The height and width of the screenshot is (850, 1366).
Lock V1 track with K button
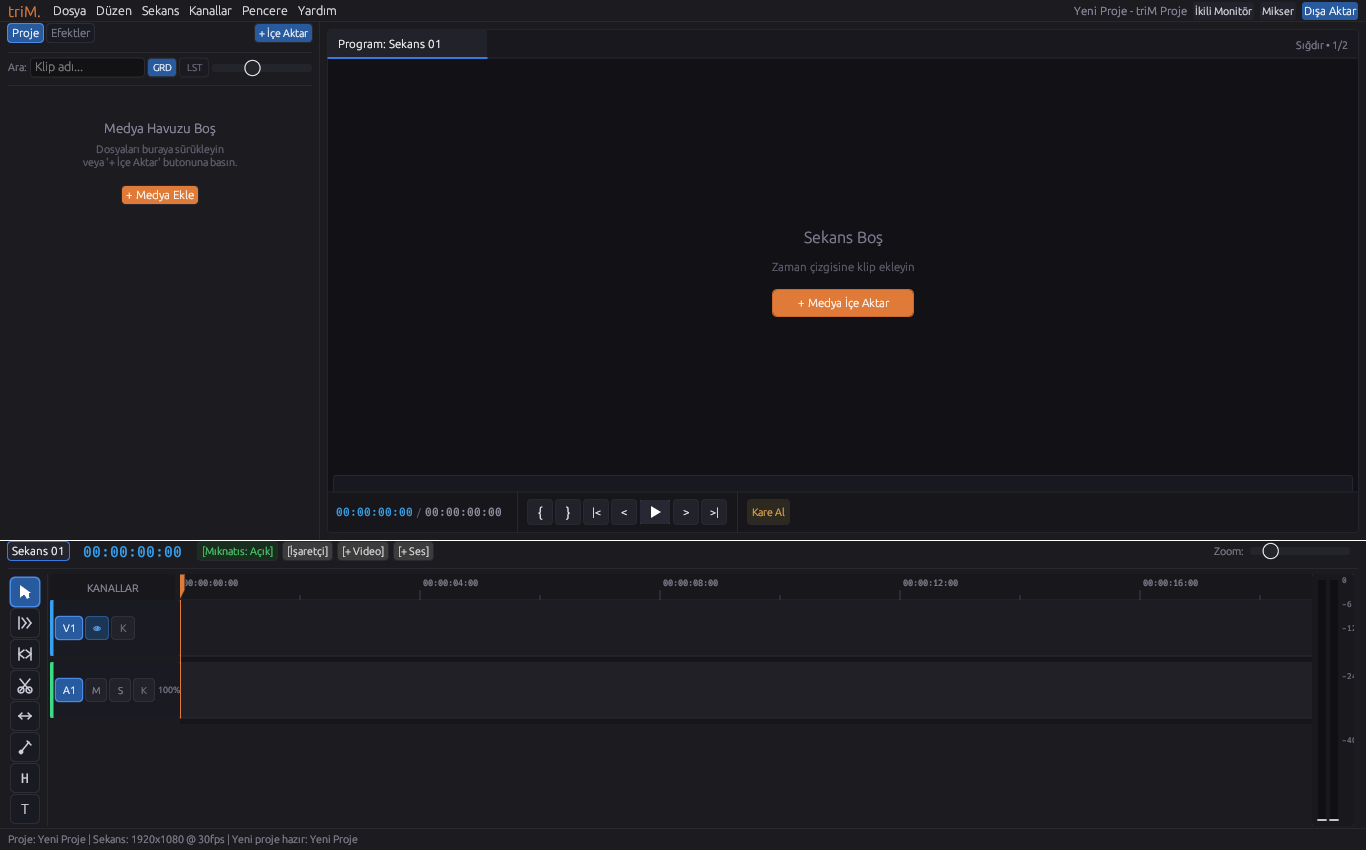coord(123,628)
